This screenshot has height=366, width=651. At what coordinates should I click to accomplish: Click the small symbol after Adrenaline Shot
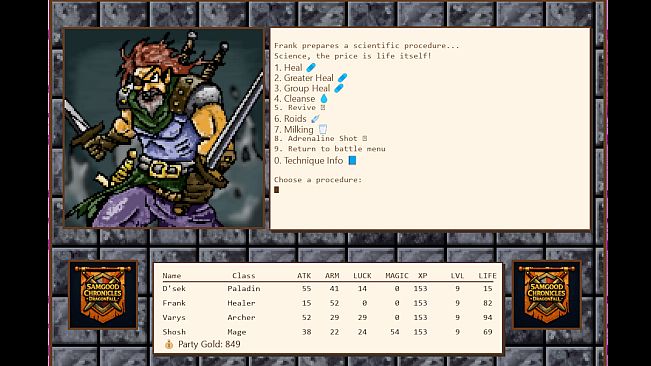(x=365, y=138)
